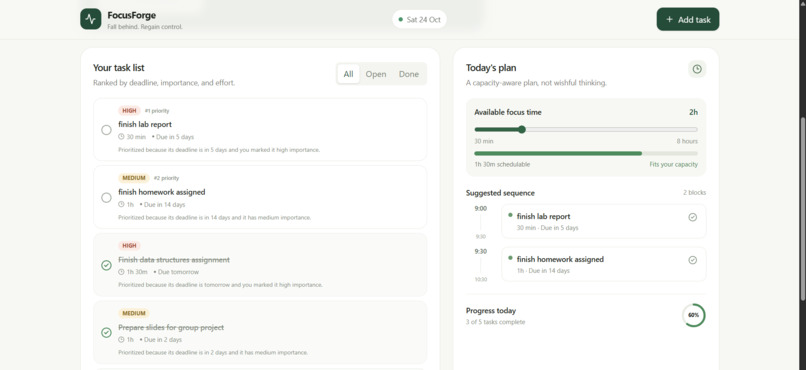Click the '2h' focus time value
Image resolution: width=806 pixels, height=370 pixels.
point(693,112)
